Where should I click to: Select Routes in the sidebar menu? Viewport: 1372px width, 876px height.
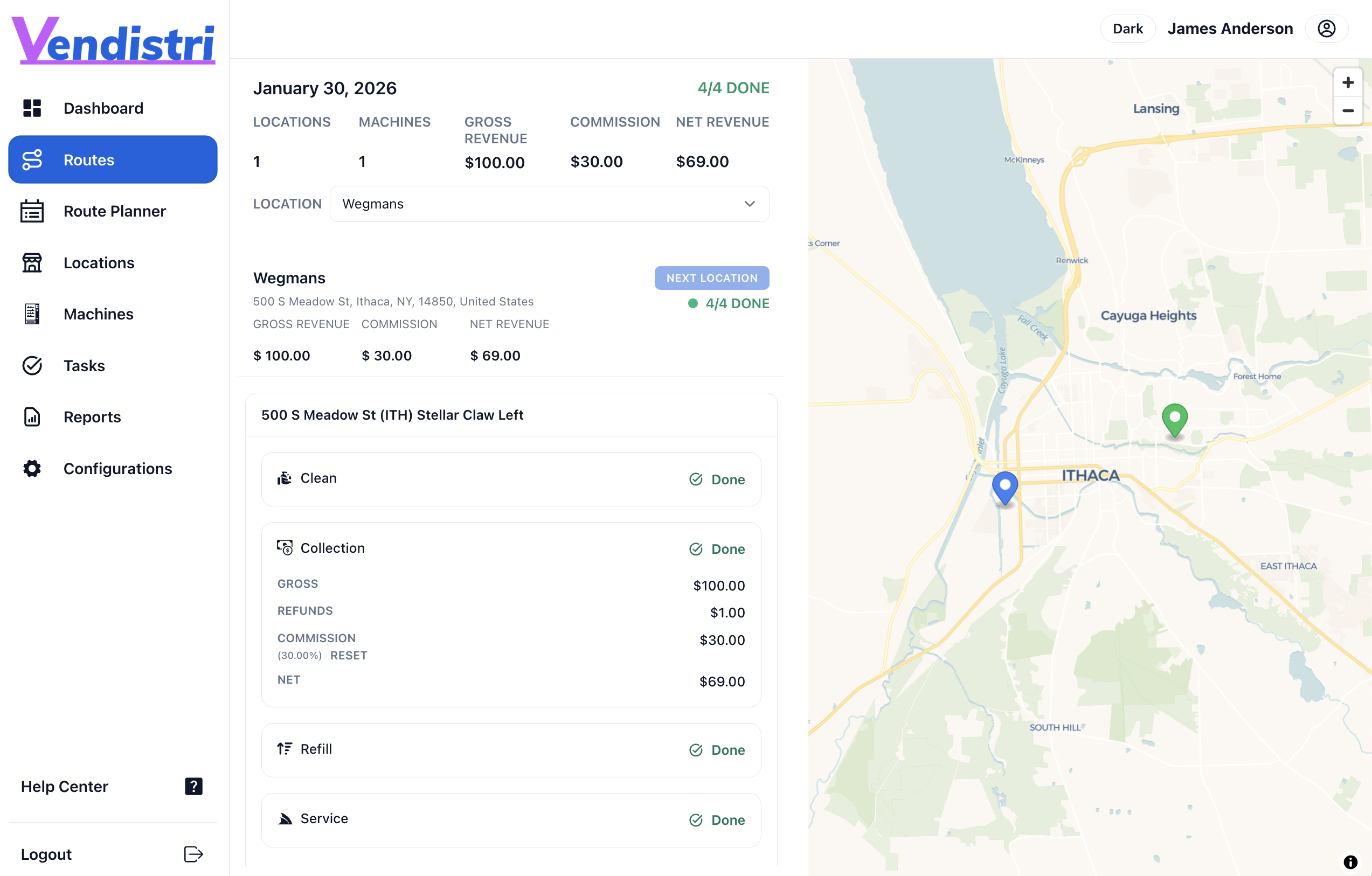click(88, 159)
